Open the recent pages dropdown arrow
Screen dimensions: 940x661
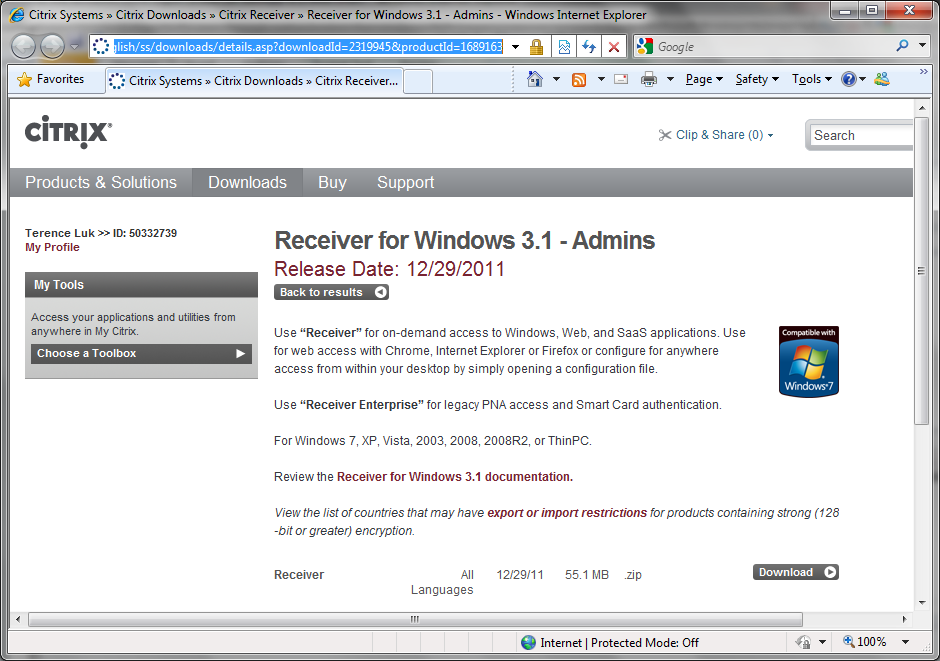point(74,47)
